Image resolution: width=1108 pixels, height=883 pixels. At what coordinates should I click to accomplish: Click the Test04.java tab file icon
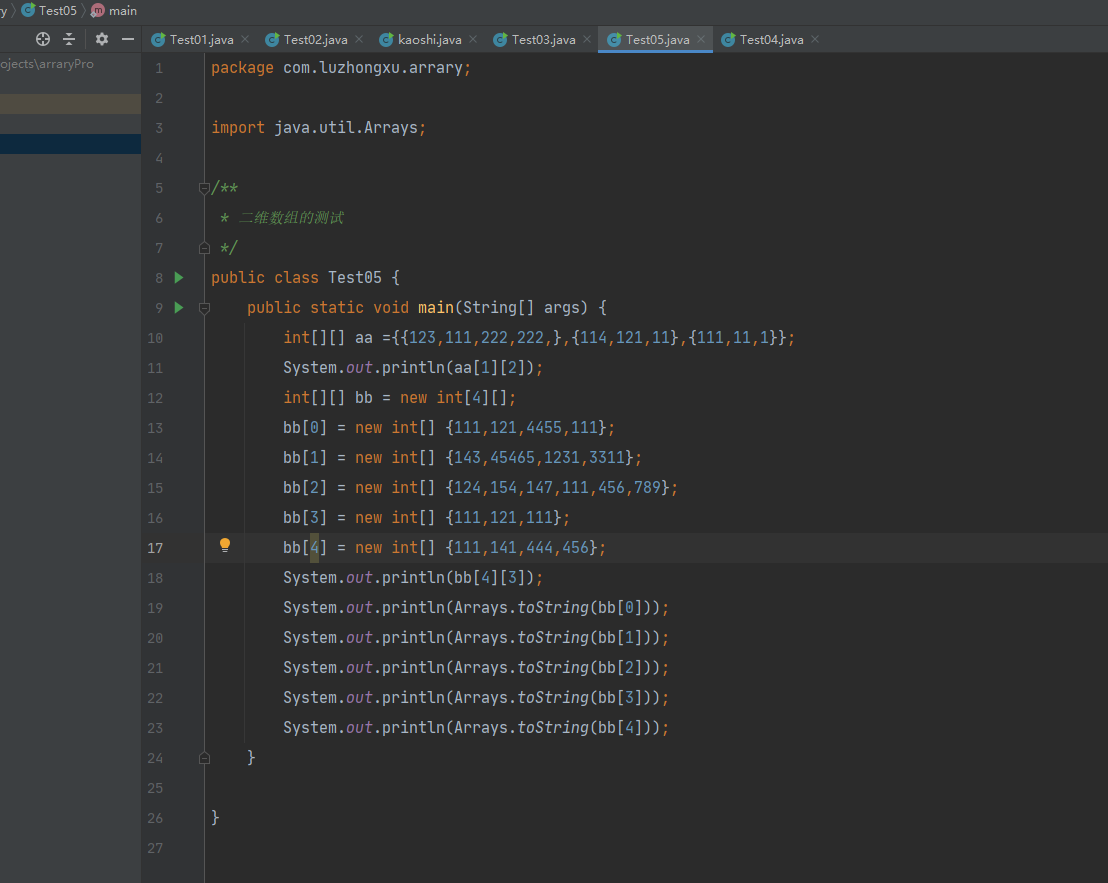[728, 40]
